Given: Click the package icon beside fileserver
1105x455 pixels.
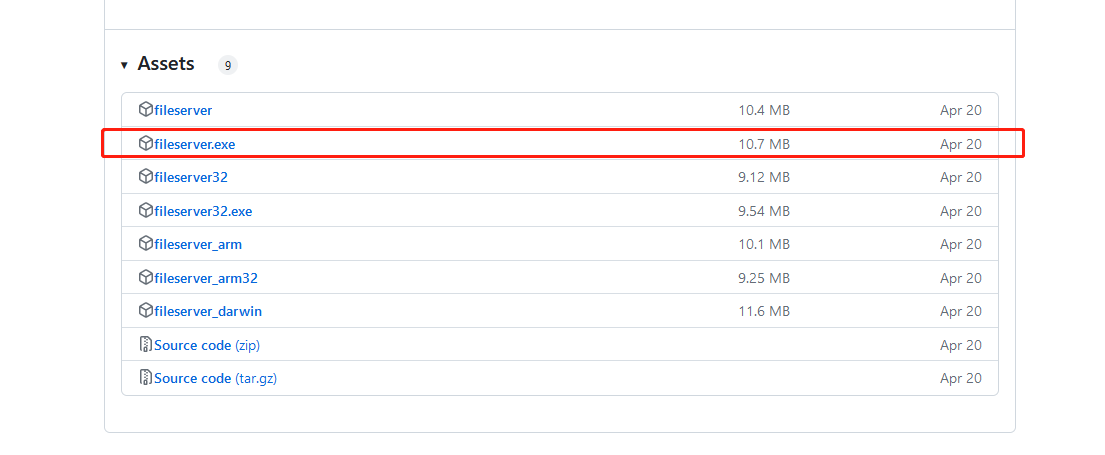Looking at the screenshot, I should tap(146, 110).
